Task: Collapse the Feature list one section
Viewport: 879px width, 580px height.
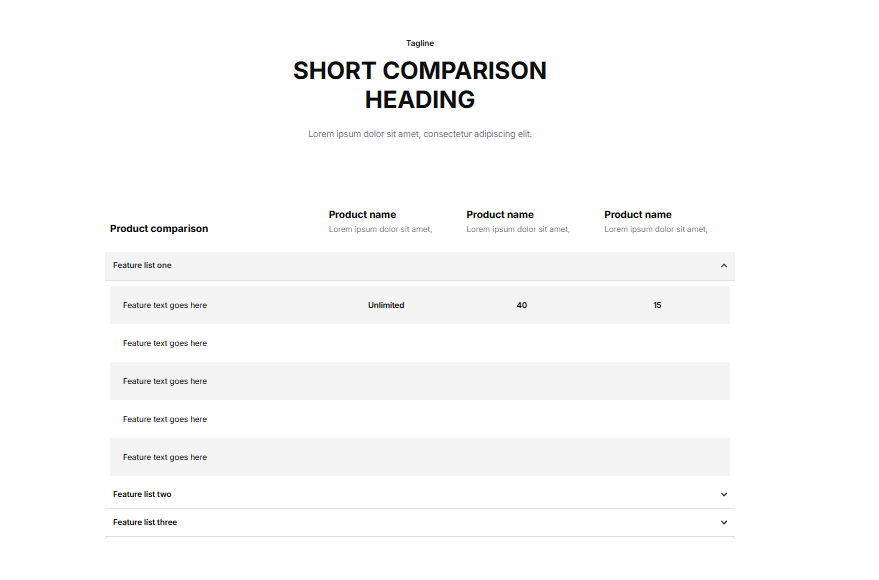Action: (419, 265)
